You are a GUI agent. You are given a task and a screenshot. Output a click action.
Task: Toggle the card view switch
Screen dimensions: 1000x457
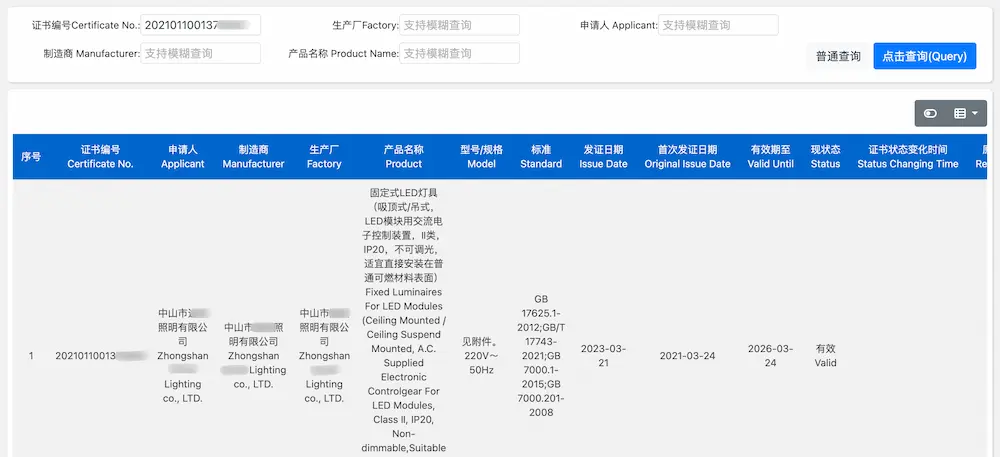click(x=931, y=113)
